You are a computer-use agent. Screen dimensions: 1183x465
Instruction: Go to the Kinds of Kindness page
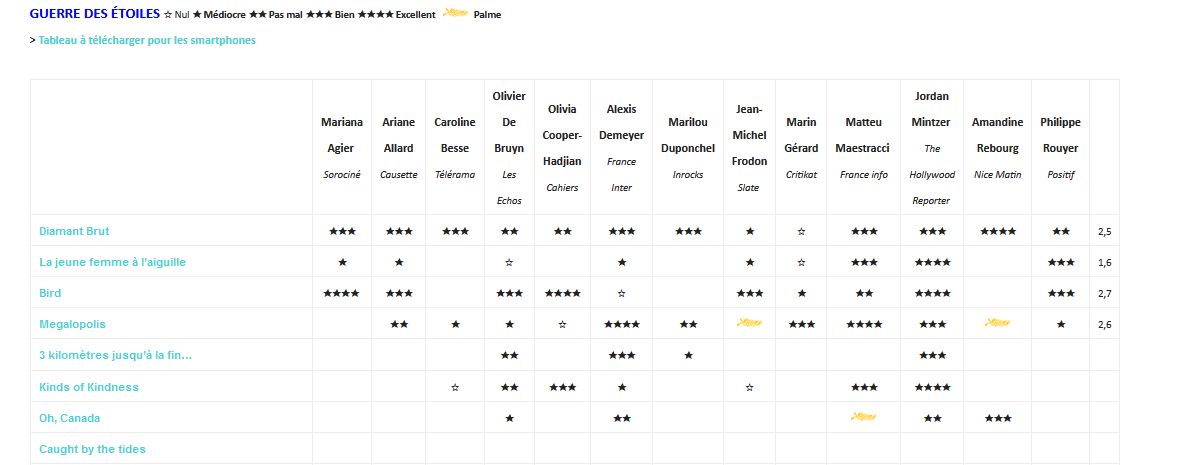(89, 387)
